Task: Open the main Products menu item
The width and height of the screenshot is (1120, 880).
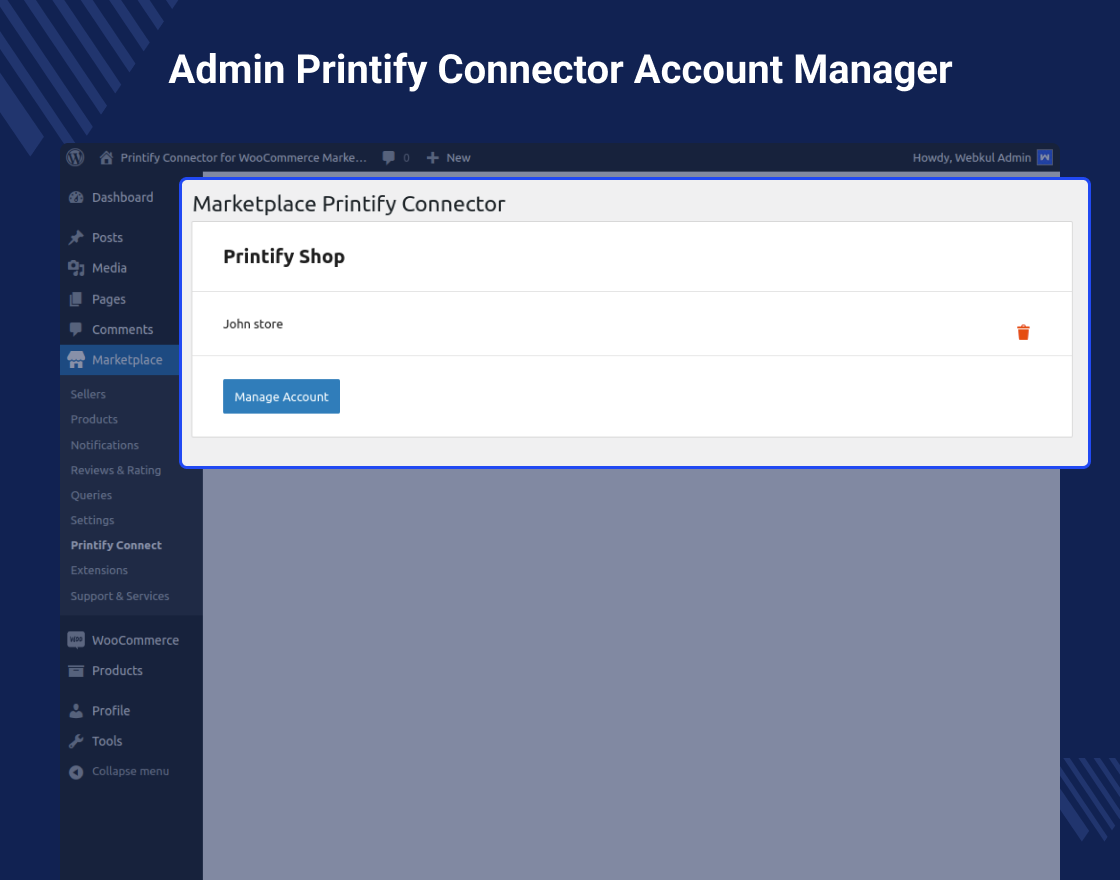Action: 117,671
